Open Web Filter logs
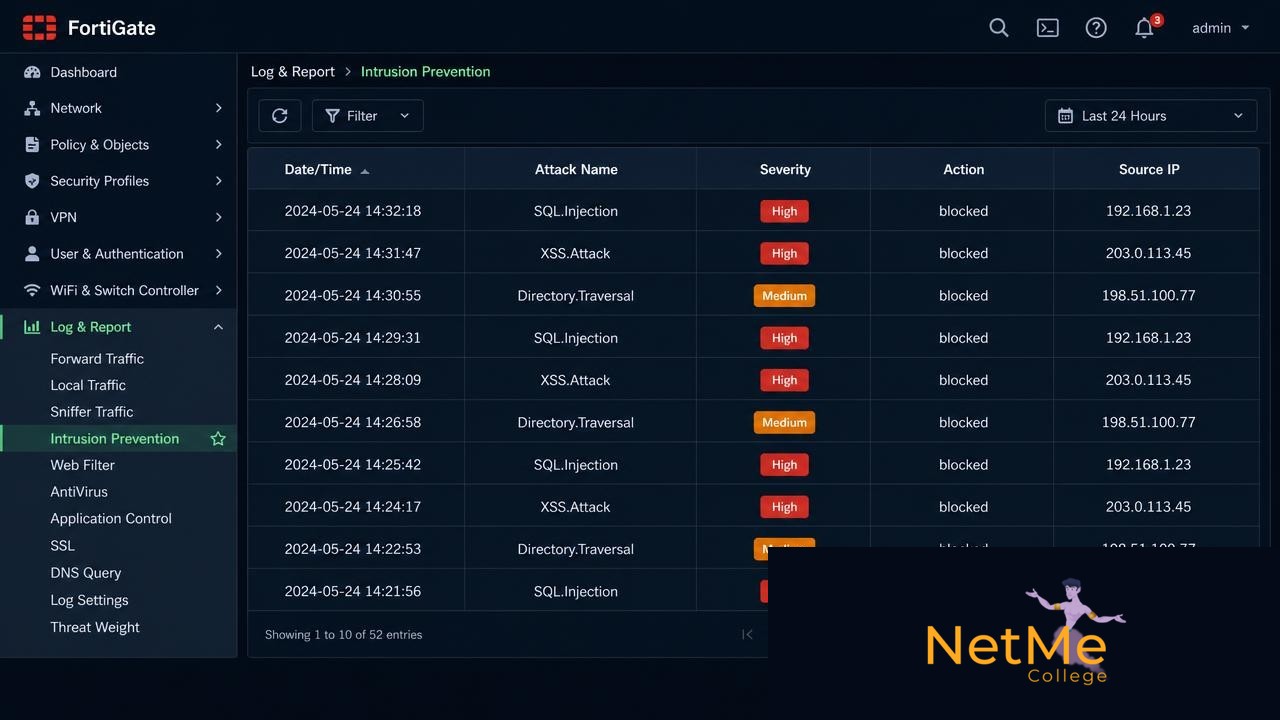This screenshot has height=720, width=1280. [83, 465]
